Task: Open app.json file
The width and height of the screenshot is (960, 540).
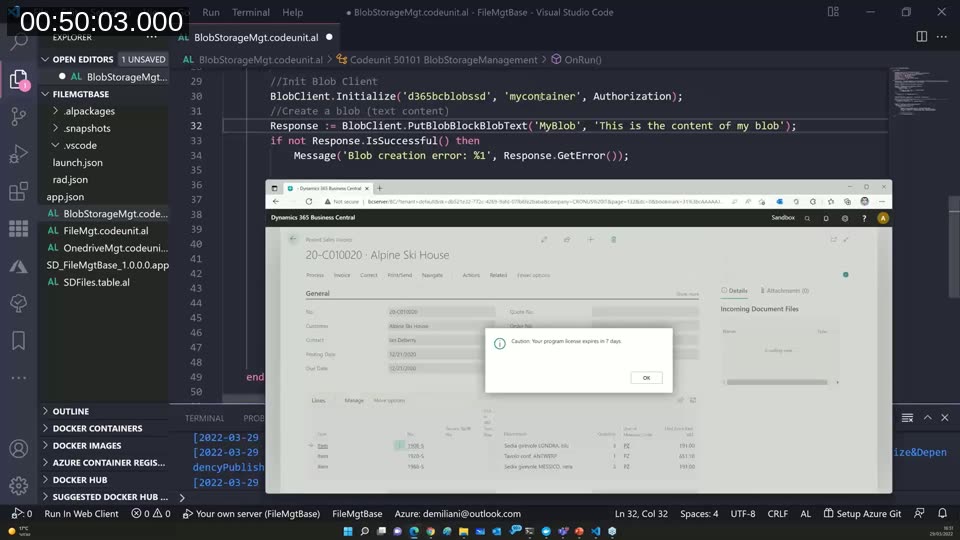Action: coord(65,197)
